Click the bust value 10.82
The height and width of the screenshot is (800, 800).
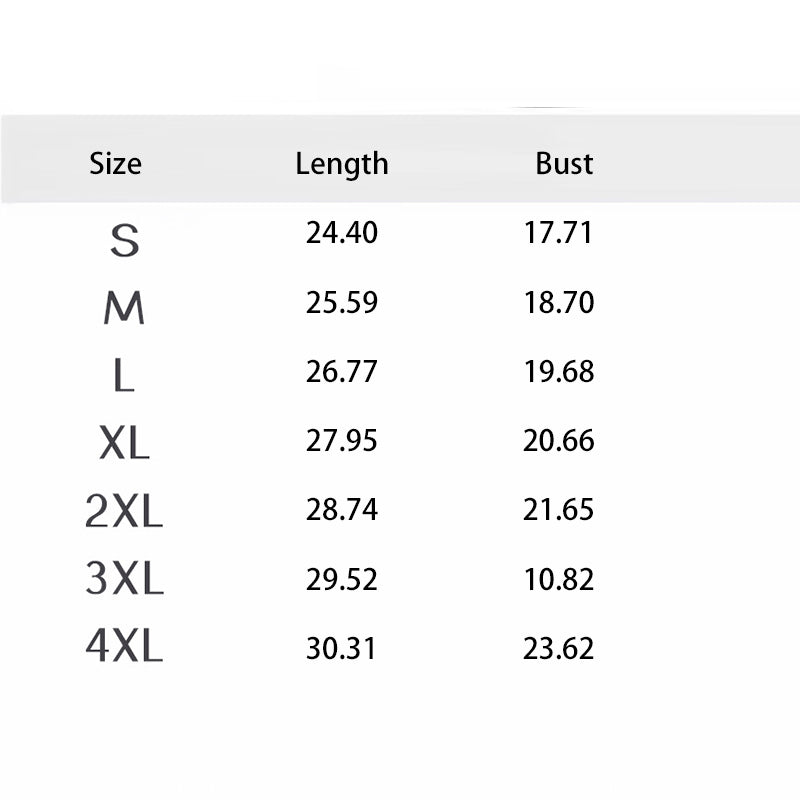click(x=559, y=580)
